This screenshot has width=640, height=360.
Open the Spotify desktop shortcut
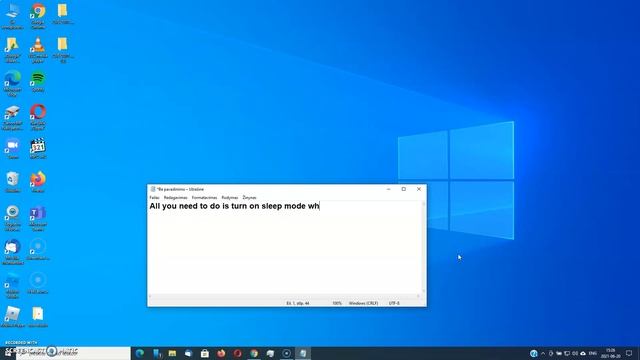(38, 82)
